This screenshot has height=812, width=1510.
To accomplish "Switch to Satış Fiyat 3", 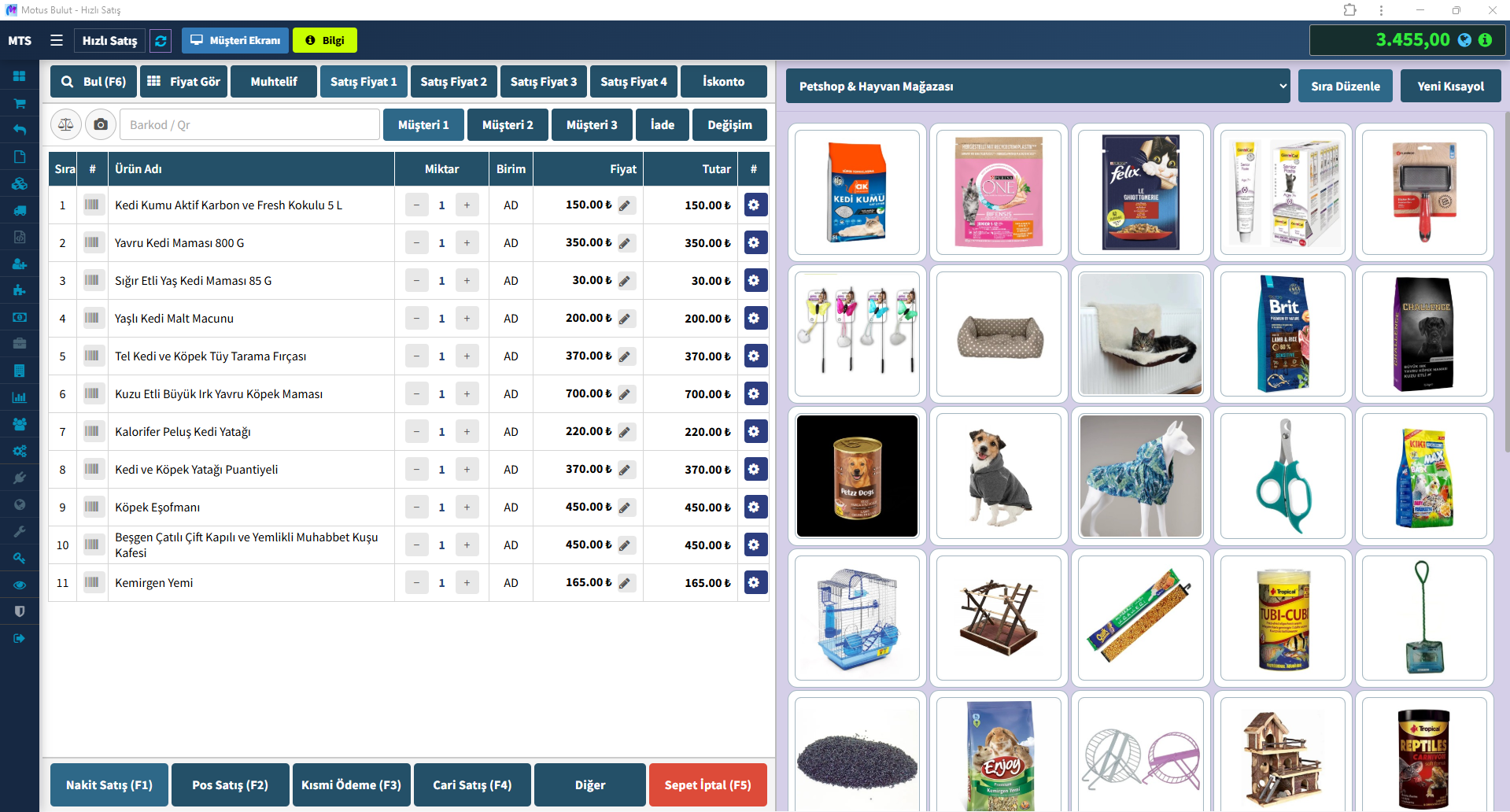I will point(543,81).
